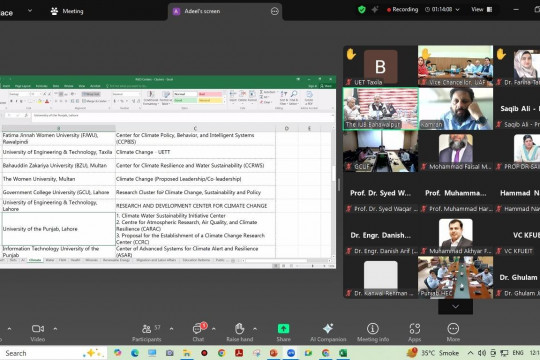Show more participants down chevron
The height and width of the screenshot is (360, 540).
point(455,306)
